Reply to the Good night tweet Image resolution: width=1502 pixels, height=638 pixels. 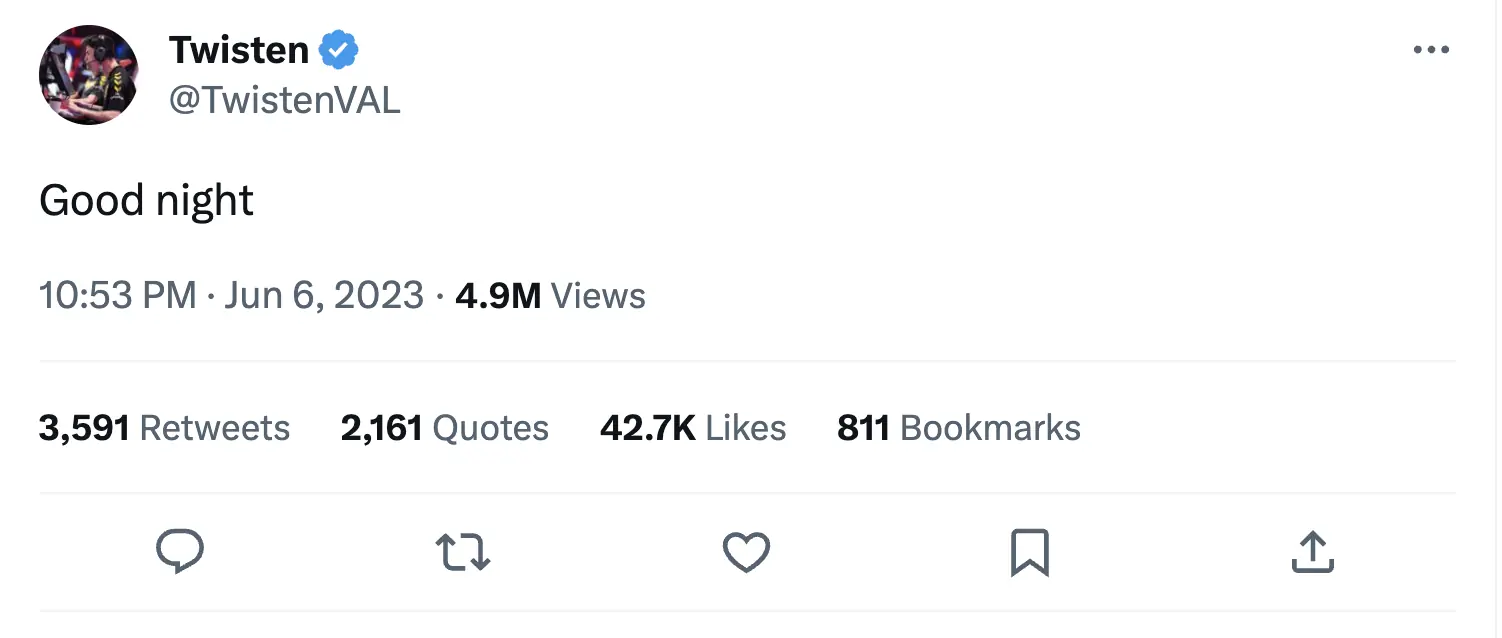coord(180,552)
